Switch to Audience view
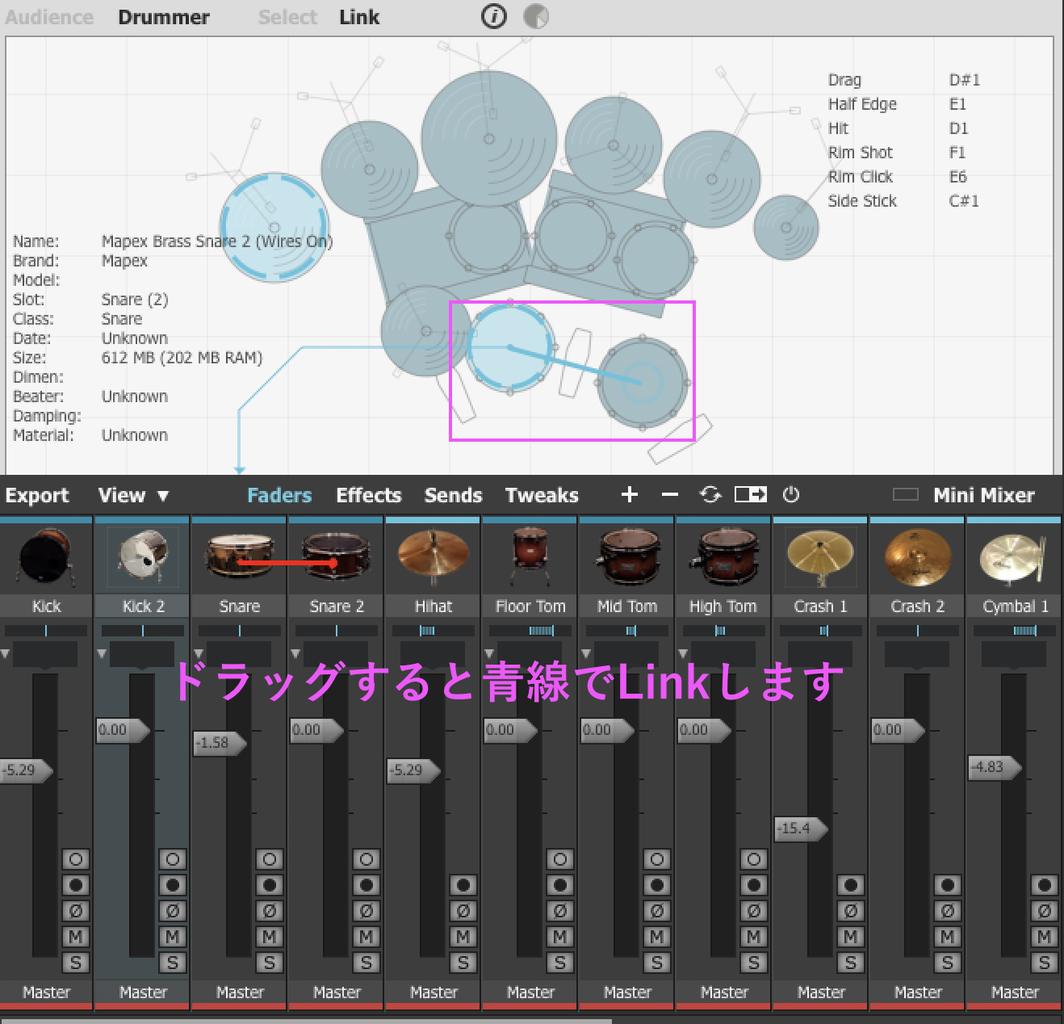Image resolution: width=1064 pixels, height=1024 pixels. point(49,17)
